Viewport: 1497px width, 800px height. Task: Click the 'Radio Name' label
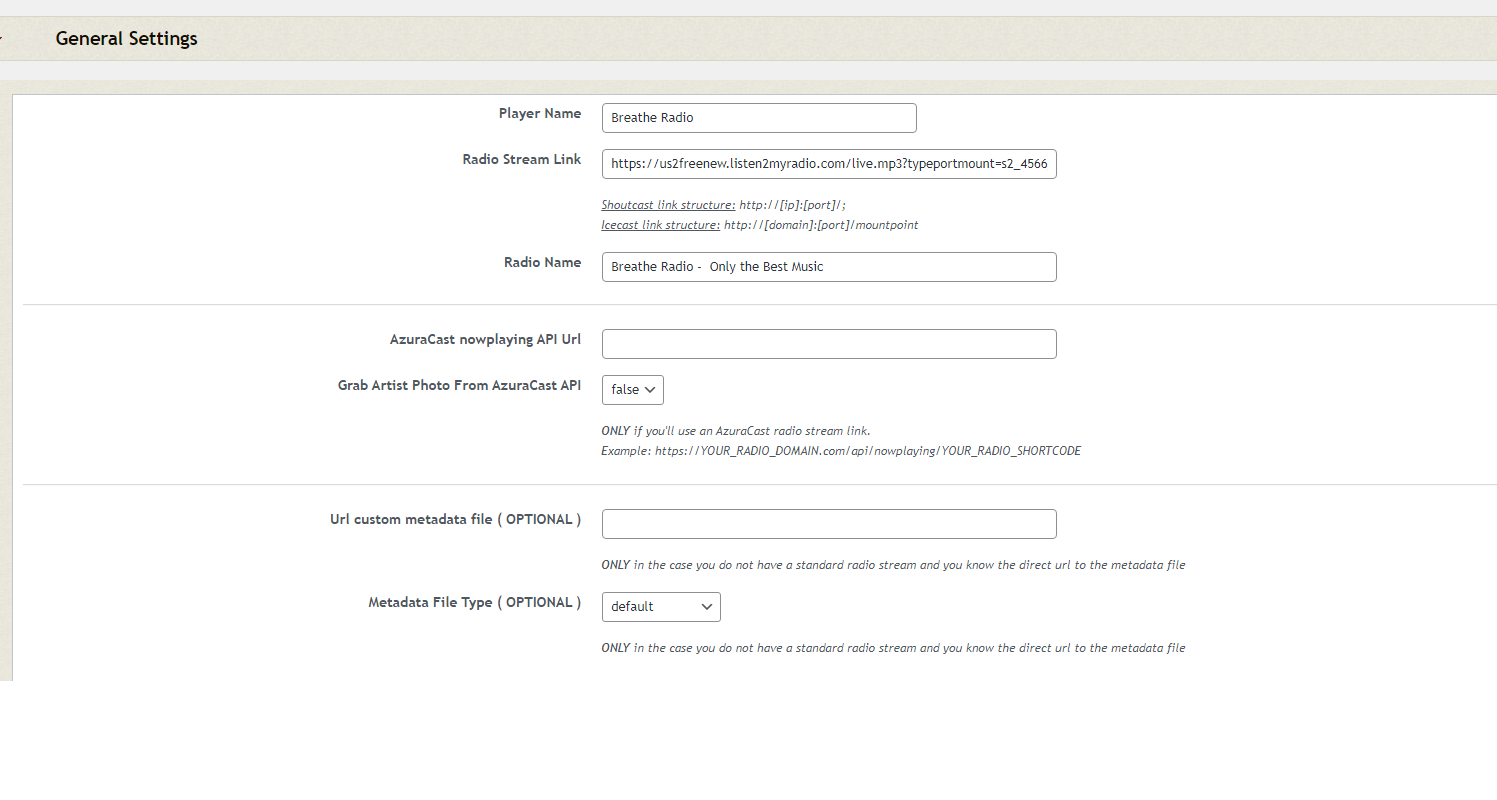pos(542,263)
